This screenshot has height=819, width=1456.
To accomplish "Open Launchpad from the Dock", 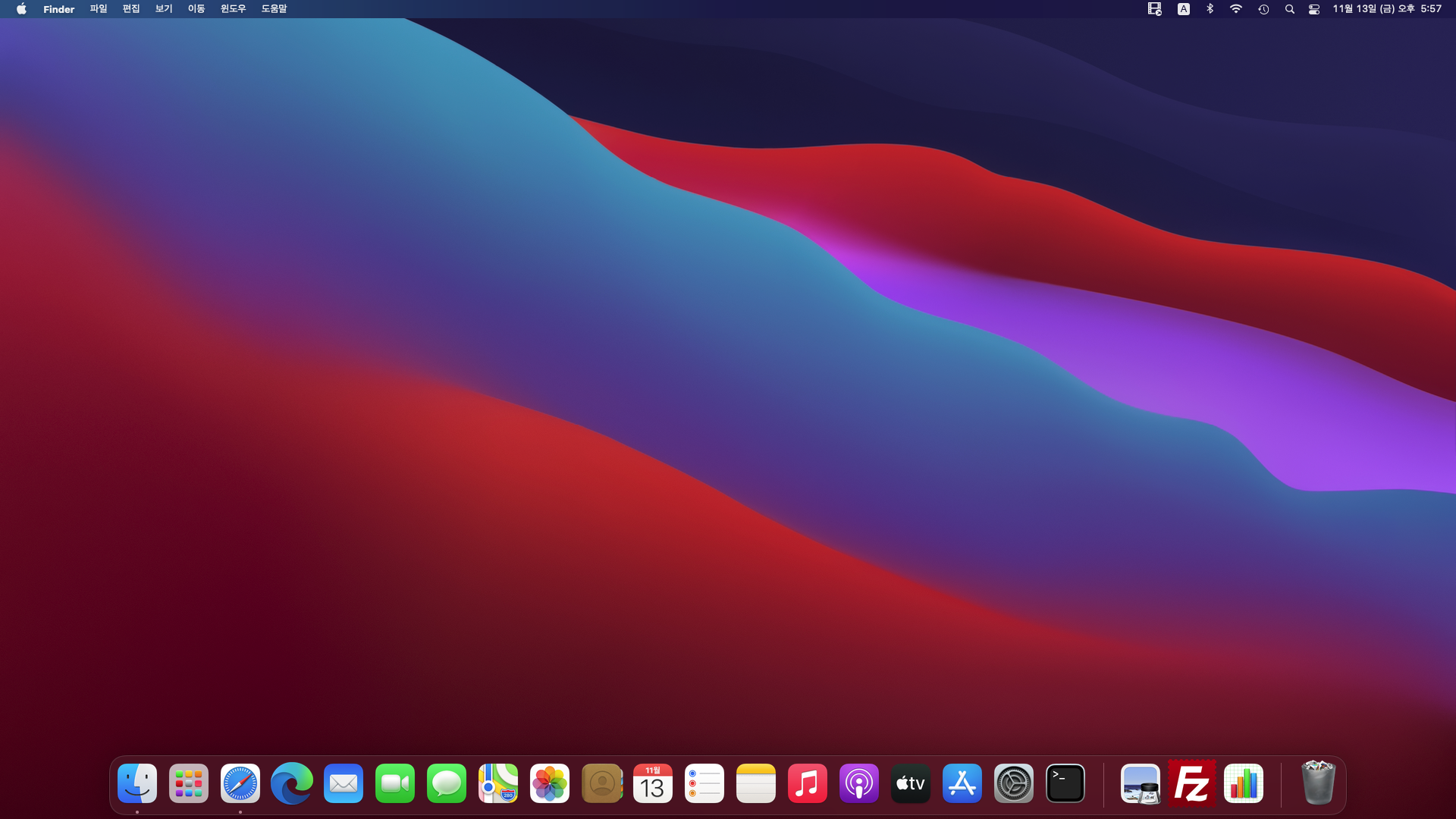I will click(x=189, y=783).
